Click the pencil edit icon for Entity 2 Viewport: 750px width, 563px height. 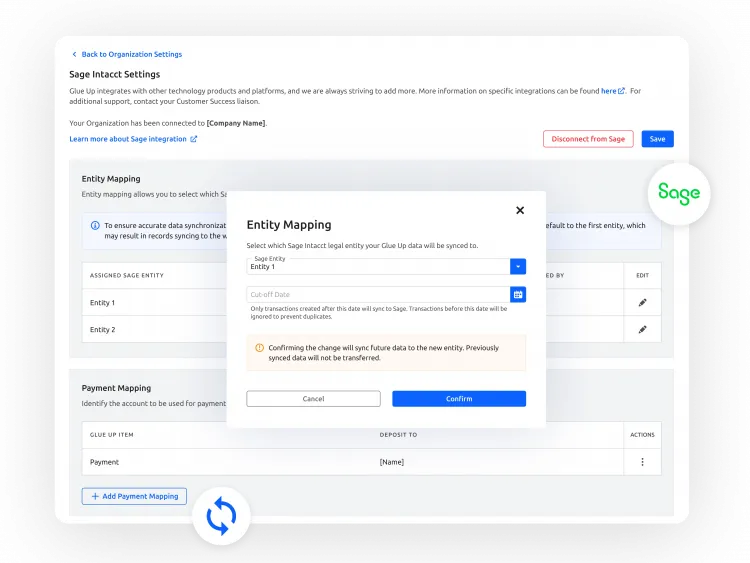[642, 329]
